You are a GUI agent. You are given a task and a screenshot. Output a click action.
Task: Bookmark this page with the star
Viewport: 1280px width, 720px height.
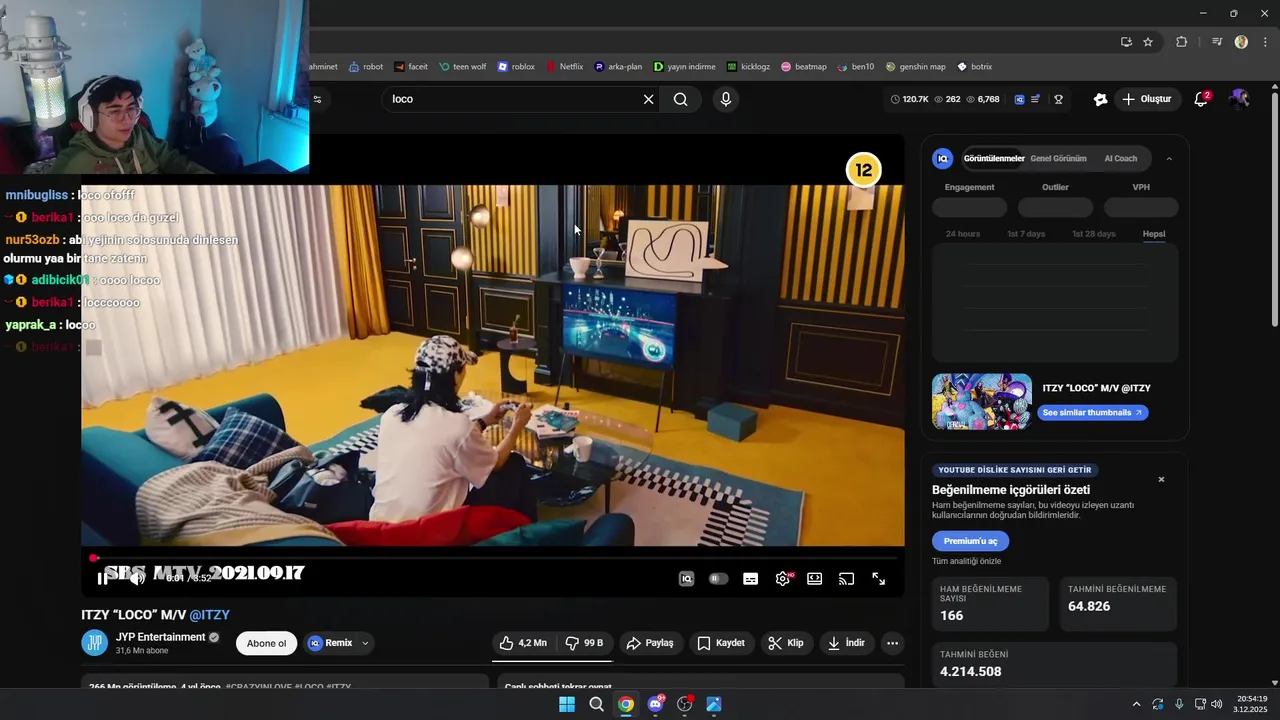click(x=1148, y=42)
